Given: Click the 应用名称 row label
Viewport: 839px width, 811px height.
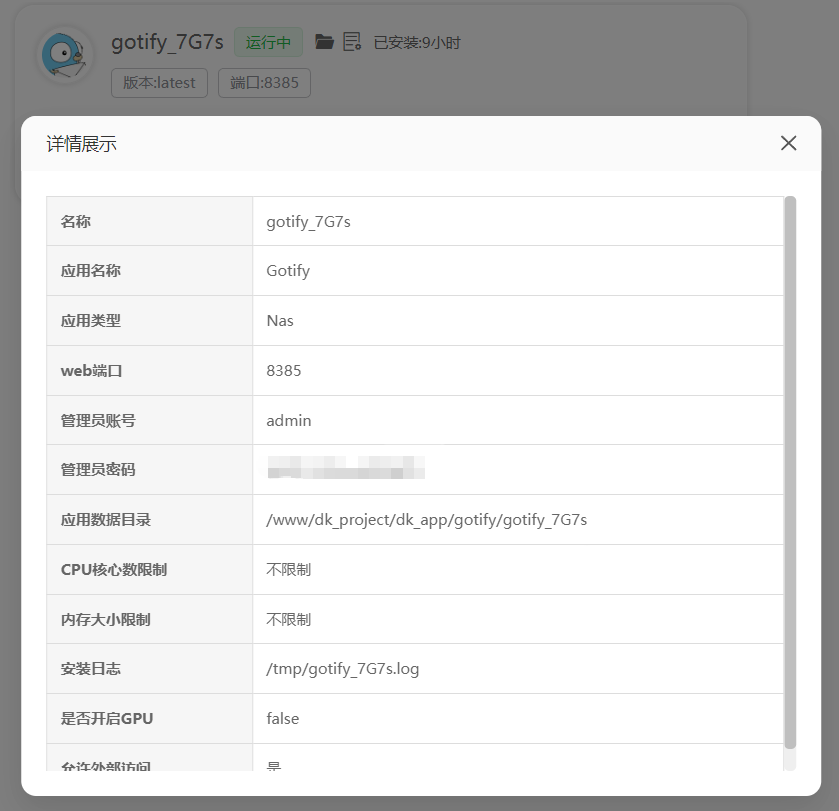Looking at the screenshot, I should (x=90, y=271).
